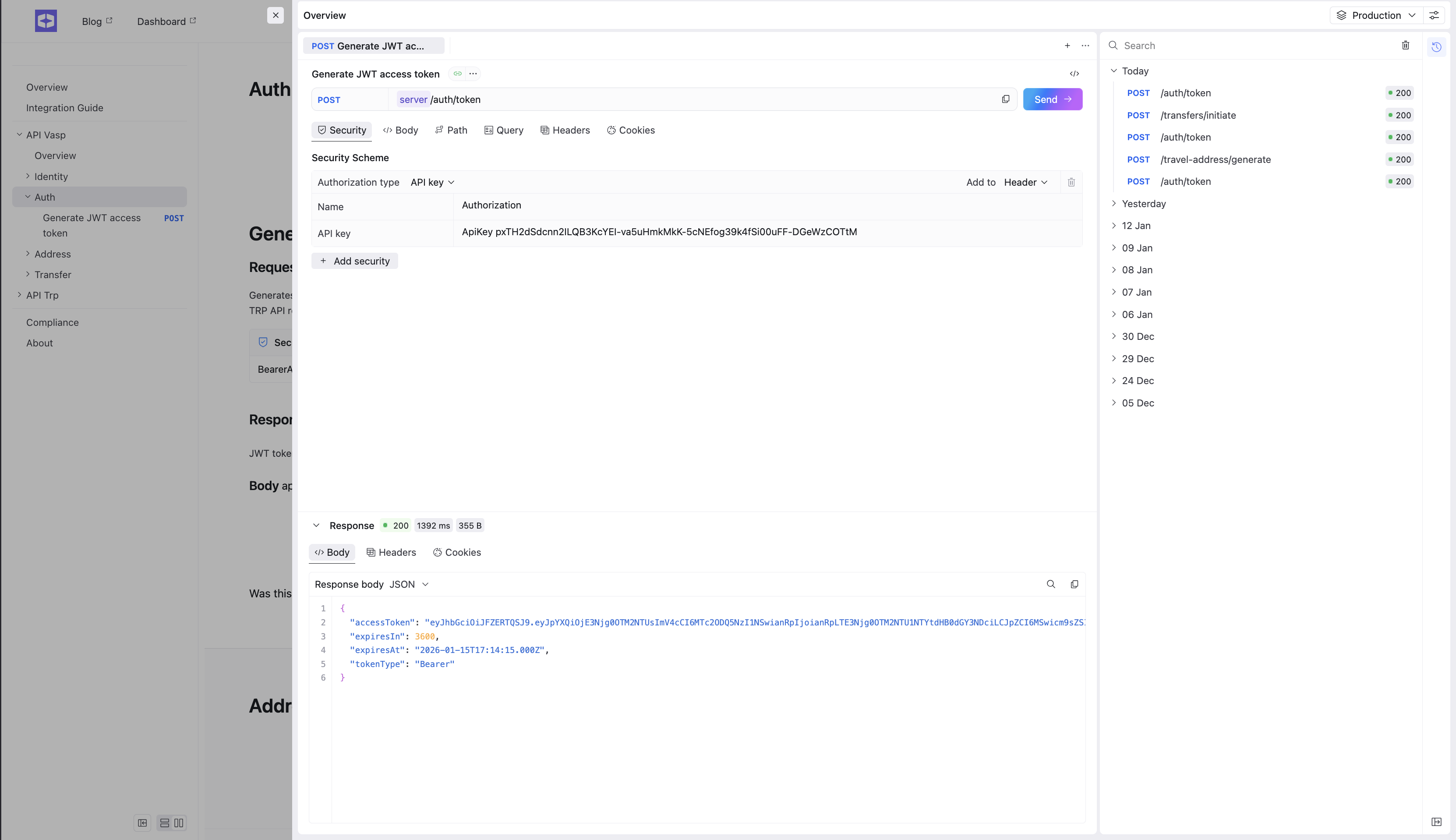
Task: Open the Production environment dropdown
Action: tap(1375, 16)
